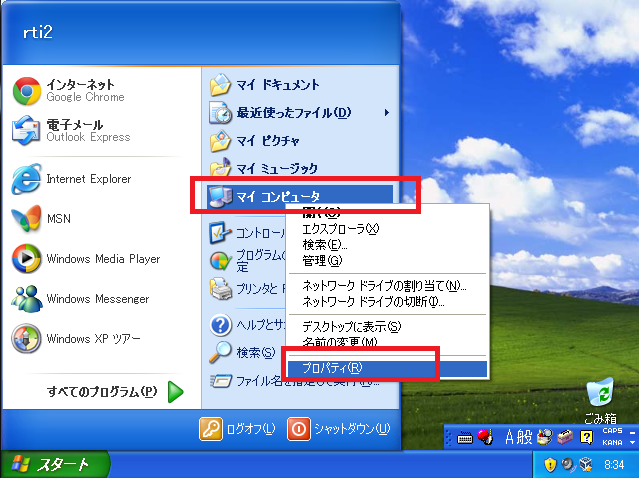This screenshot has height=478, width=639.
Task: Click the プログラムのアクセスと既定 icon
Action: 220,261
